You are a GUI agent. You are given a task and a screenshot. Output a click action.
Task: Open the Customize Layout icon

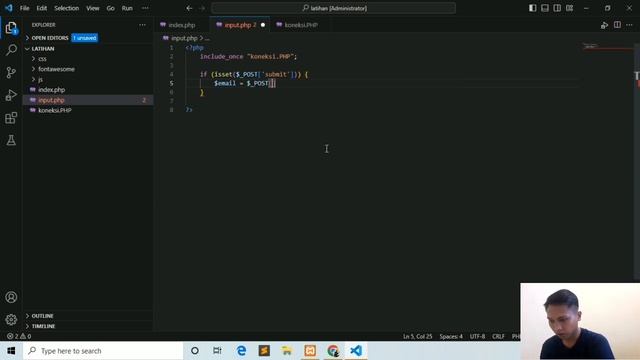[x=569, y=8]
